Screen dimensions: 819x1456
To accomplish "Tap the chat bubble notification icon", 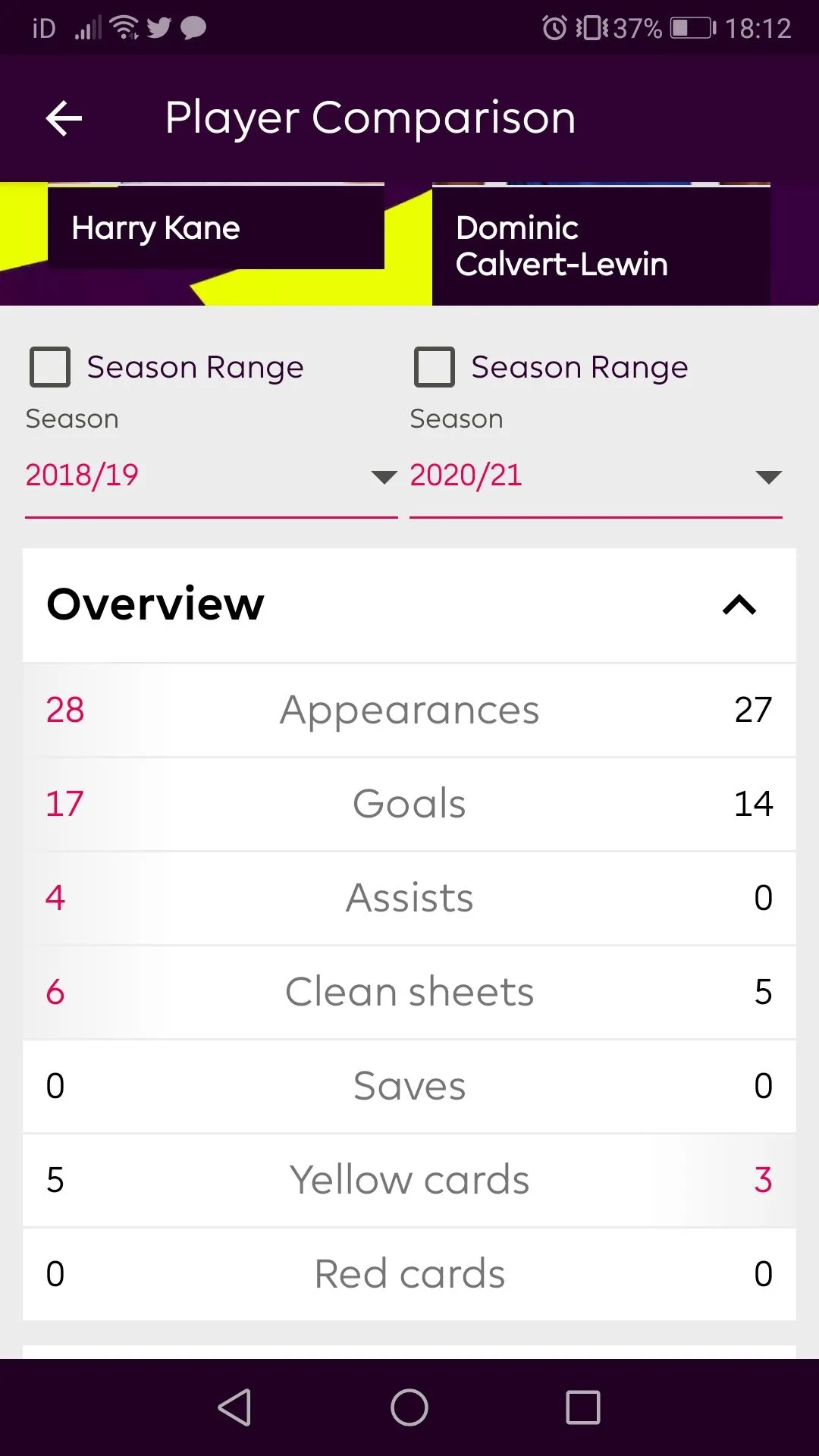I will (x=193, y=28).
